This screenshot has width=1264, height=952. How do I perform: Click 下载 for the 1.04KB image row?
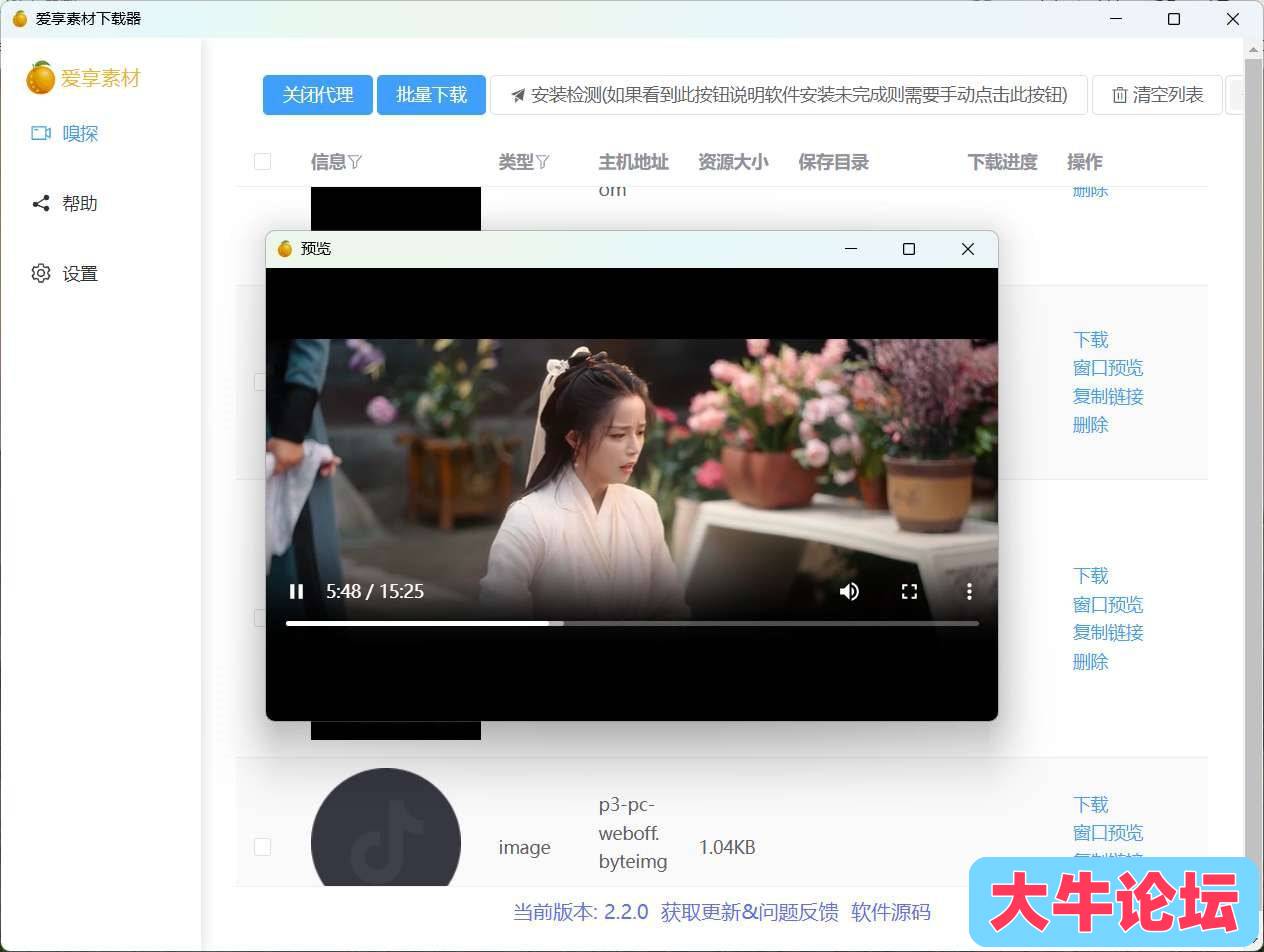click(1091, 804)
